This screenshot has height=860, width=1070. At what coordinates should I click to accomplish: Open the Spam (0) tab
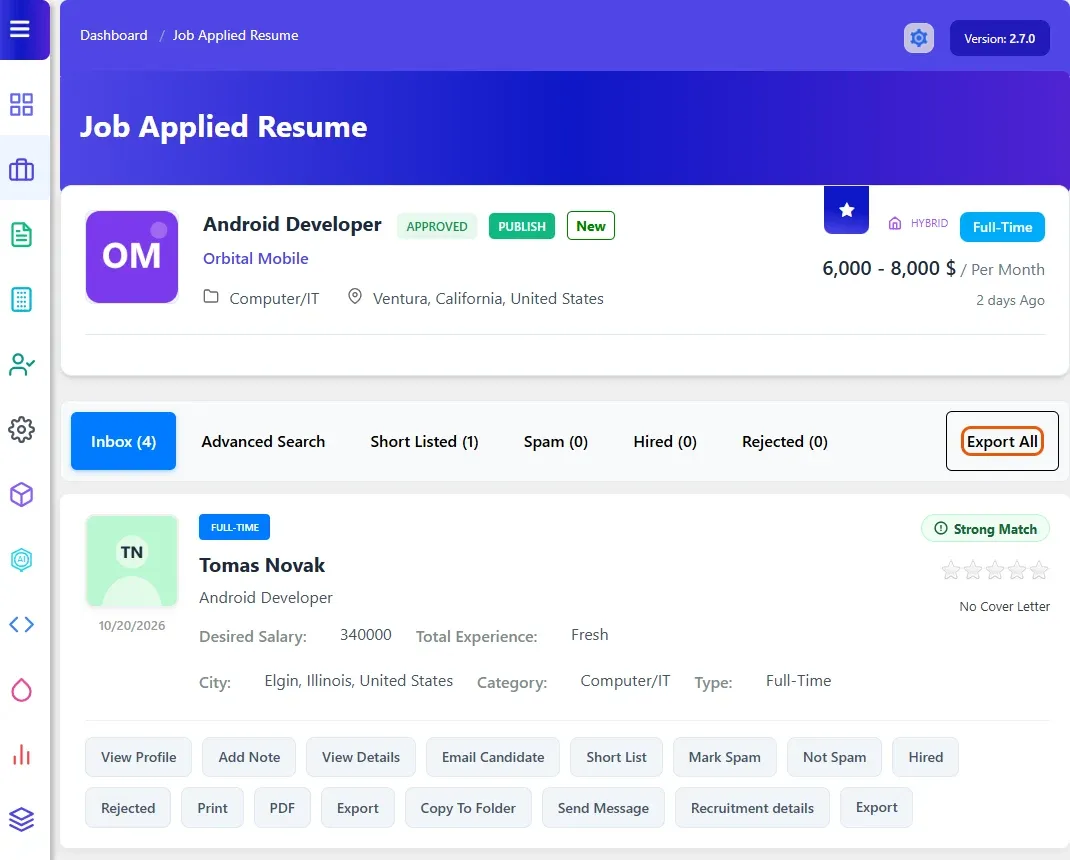(x=555, y=441)
